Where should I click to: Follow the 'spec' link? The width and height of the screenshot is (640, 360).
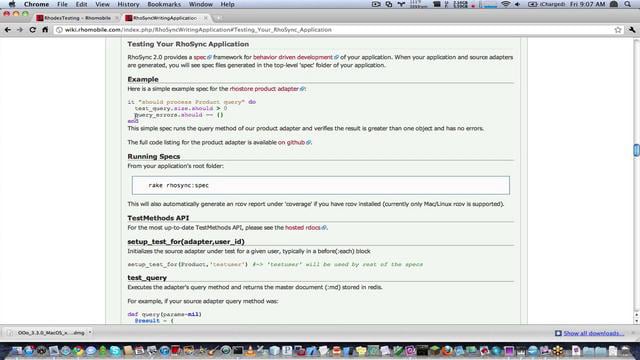200,58
